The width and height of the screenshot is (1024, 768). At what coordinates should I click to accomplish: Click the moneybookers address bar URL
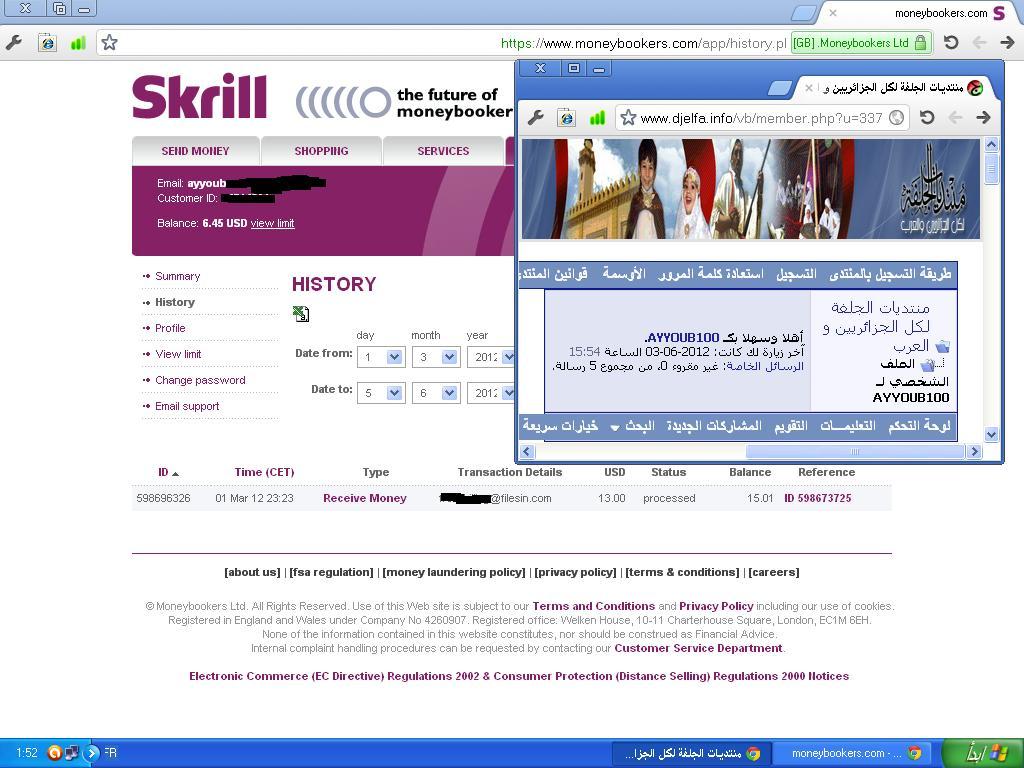coord(644,43)
